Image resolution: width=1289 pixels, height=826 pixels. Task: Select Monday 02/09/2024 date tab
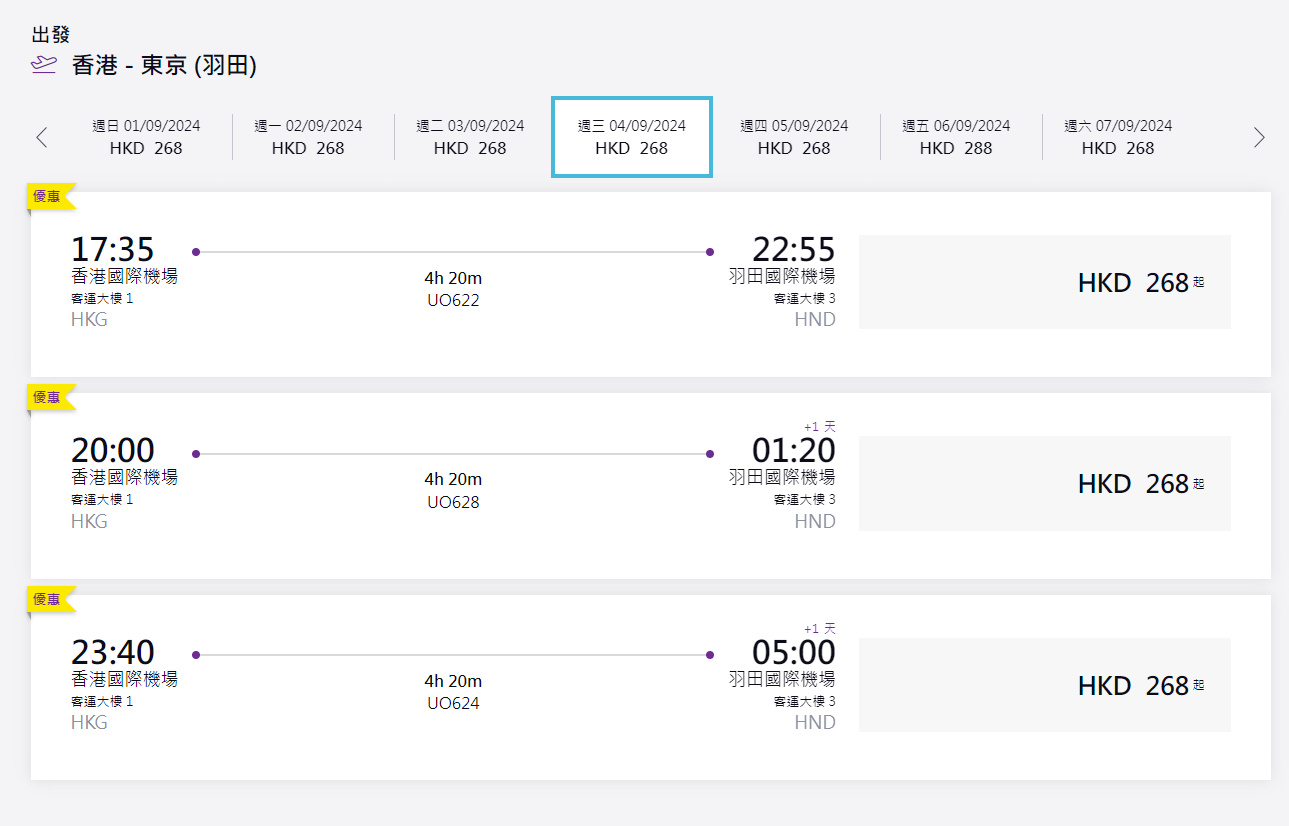(308, 137)
